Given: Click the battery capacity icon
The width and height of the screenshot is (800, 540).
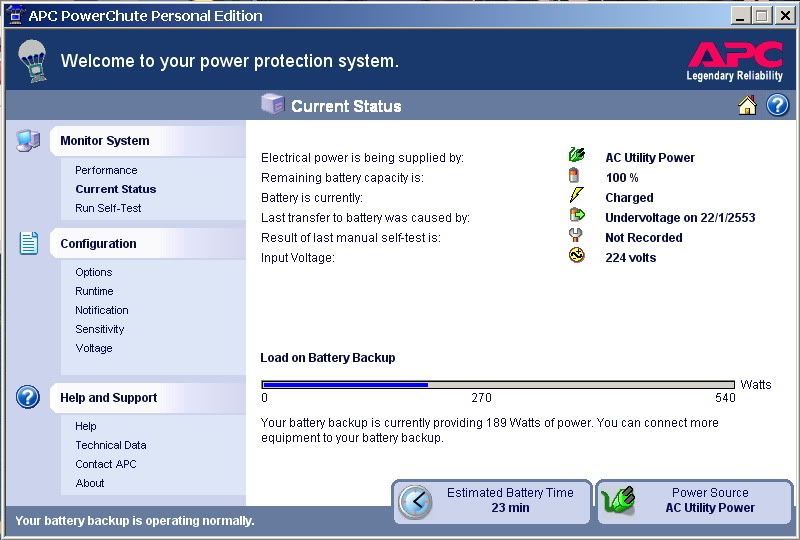Looking at the screenshot, I should click(575, 176).
